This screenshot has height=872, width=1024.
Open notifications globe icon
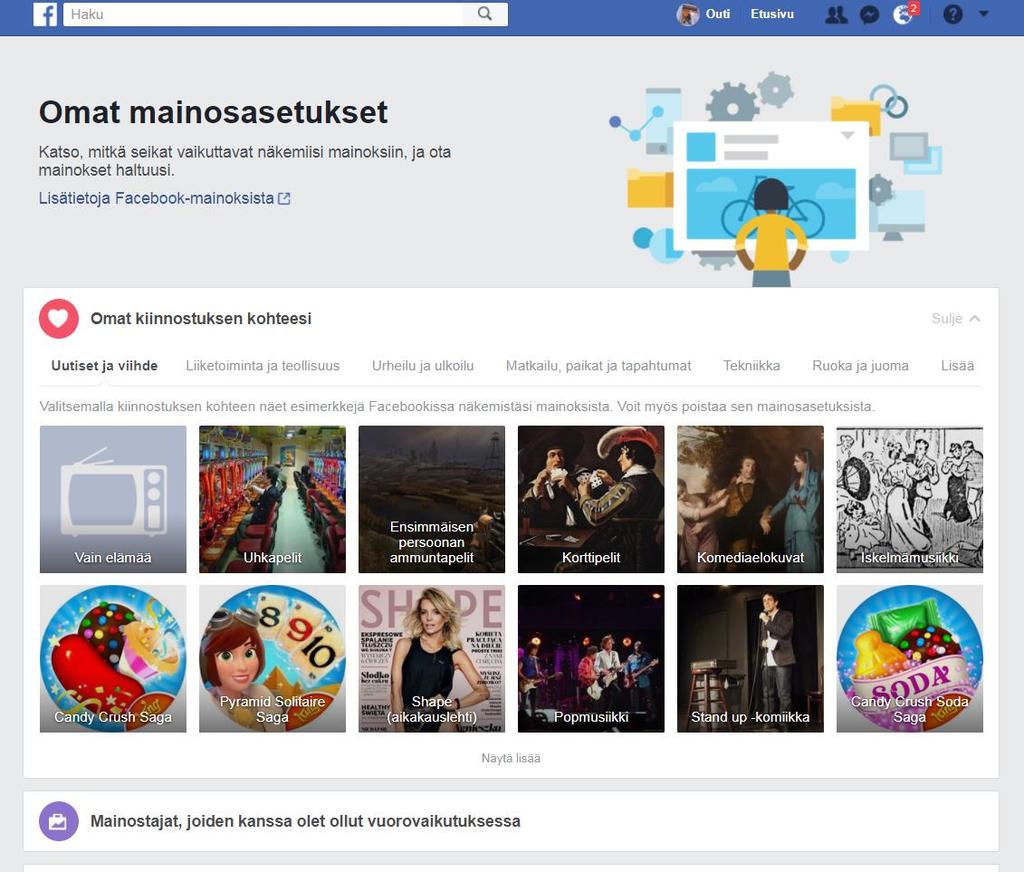click(x=903, y=14)
